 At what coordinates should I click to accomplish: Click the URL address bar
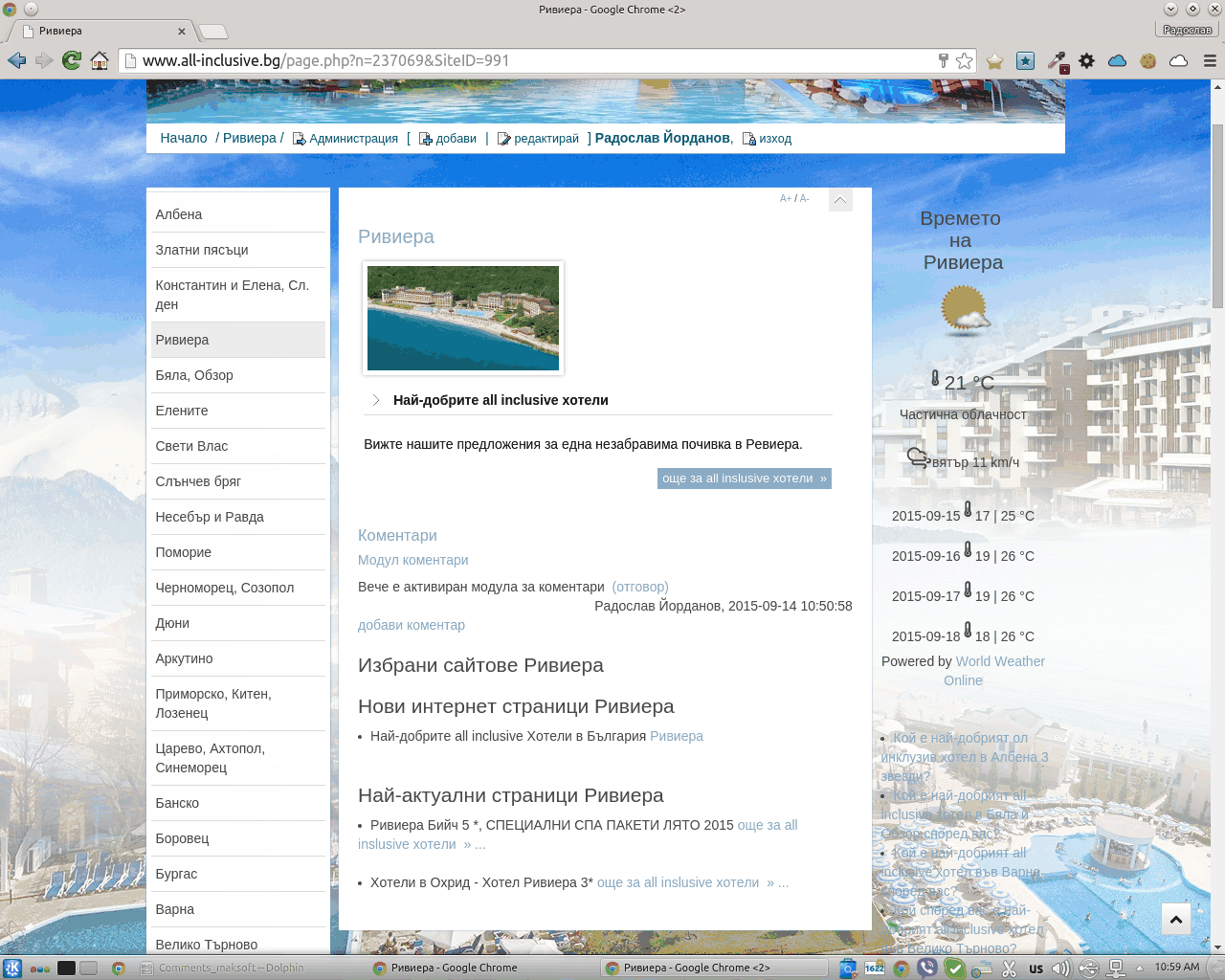[536, 60]
